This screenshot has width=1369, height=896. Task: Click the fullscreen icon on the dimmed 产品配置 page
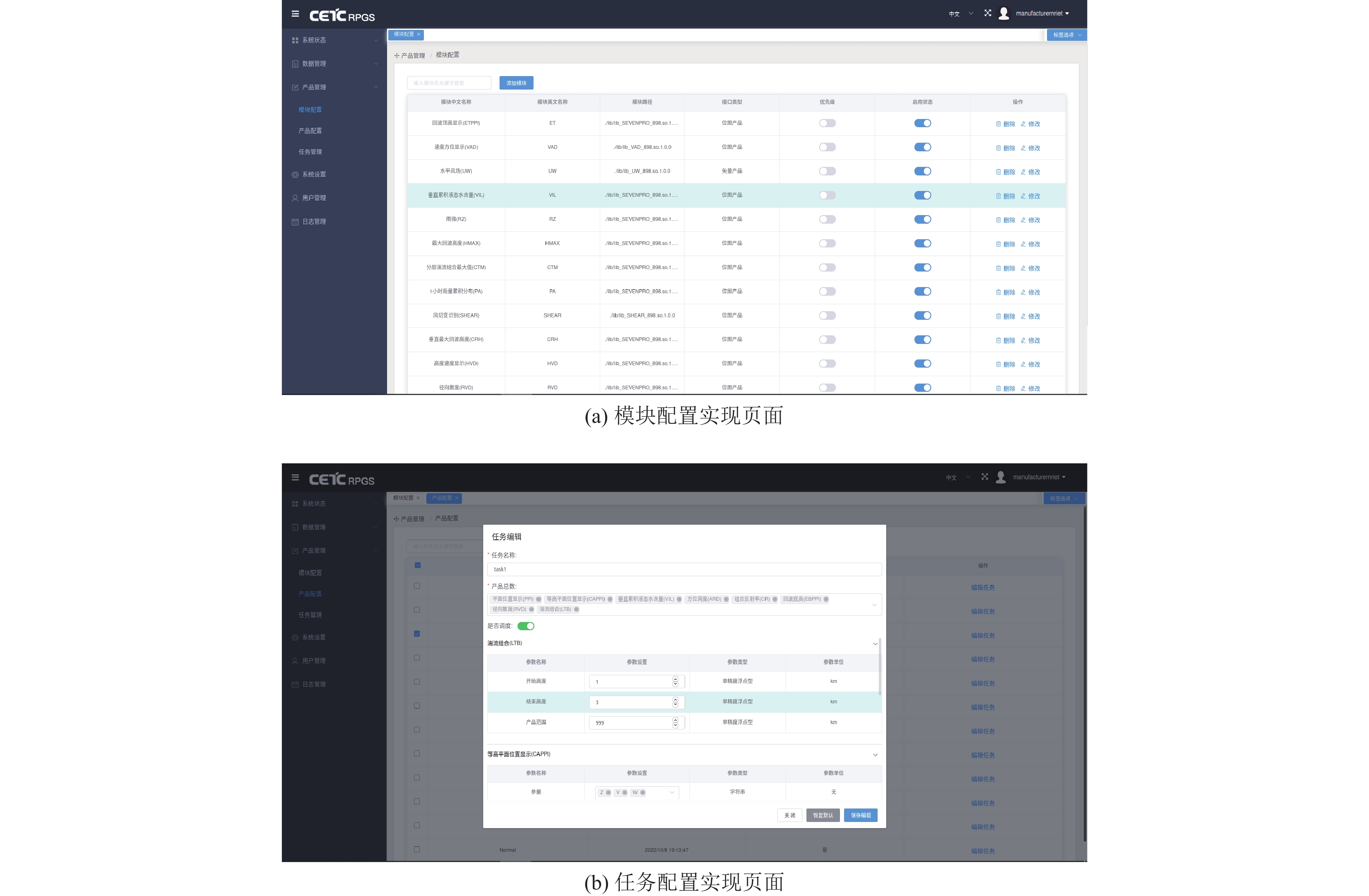pos(985,477)
